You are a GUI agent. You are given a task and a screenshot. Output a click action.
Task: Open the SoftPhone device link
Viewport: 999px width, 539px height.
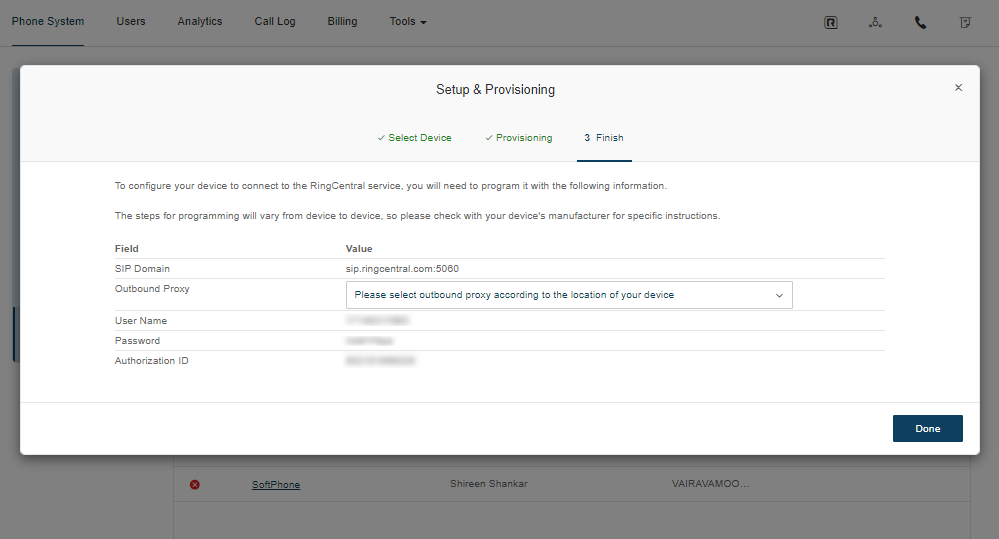(x=276, y=484)
